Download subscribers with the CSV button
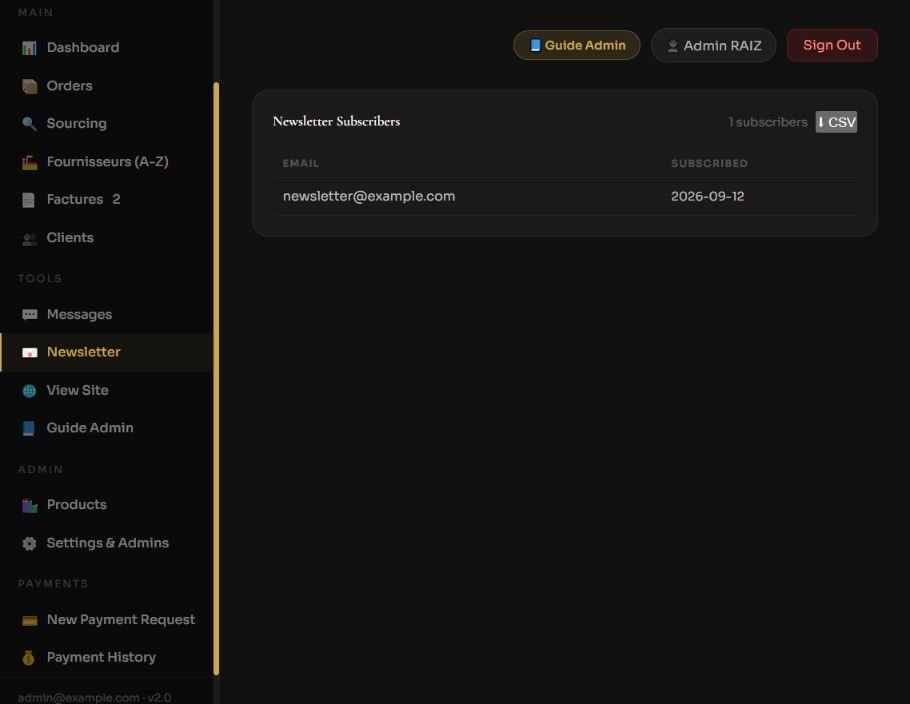This screenshot has height=704, width=910. (x=836, y=122)
